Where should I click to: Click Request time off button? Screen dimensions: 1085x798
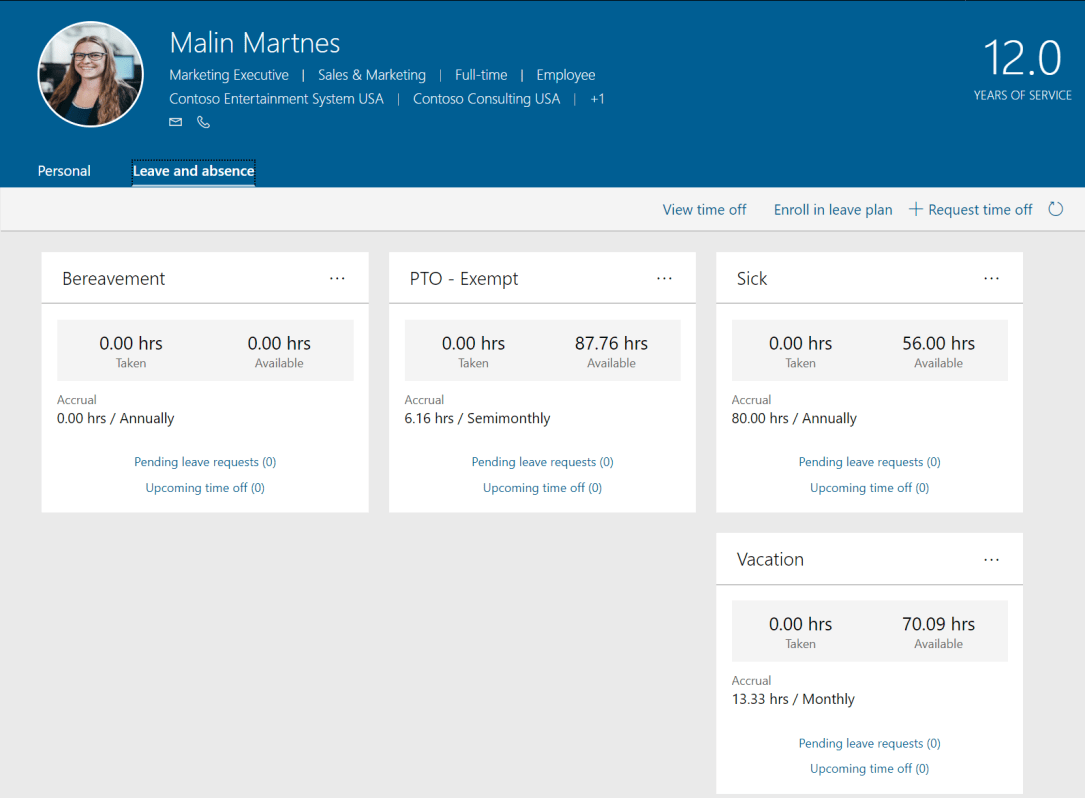970,209
